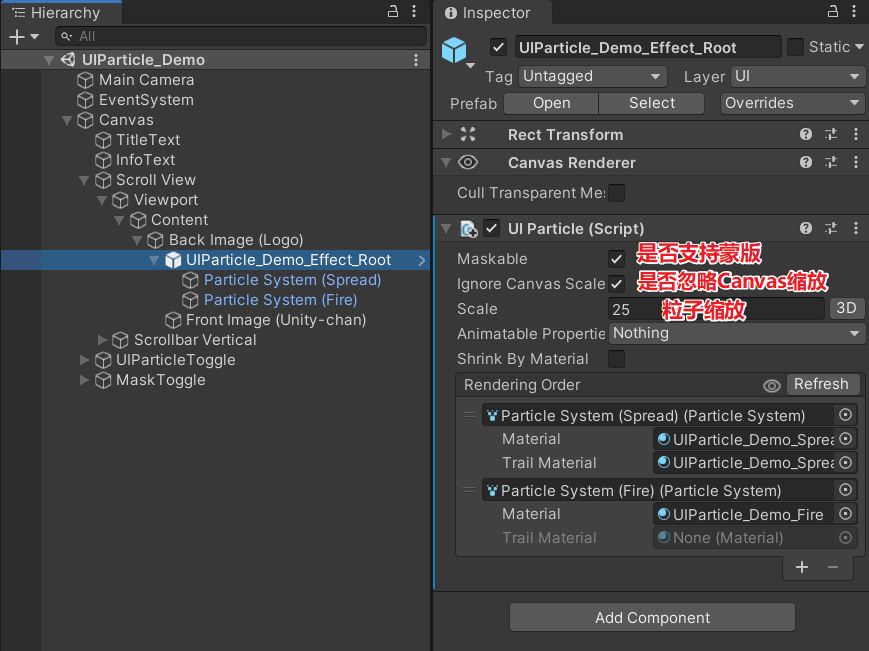The image size is (869, 651).
Task: Click the prefab Select button
Action: point(652,103)
